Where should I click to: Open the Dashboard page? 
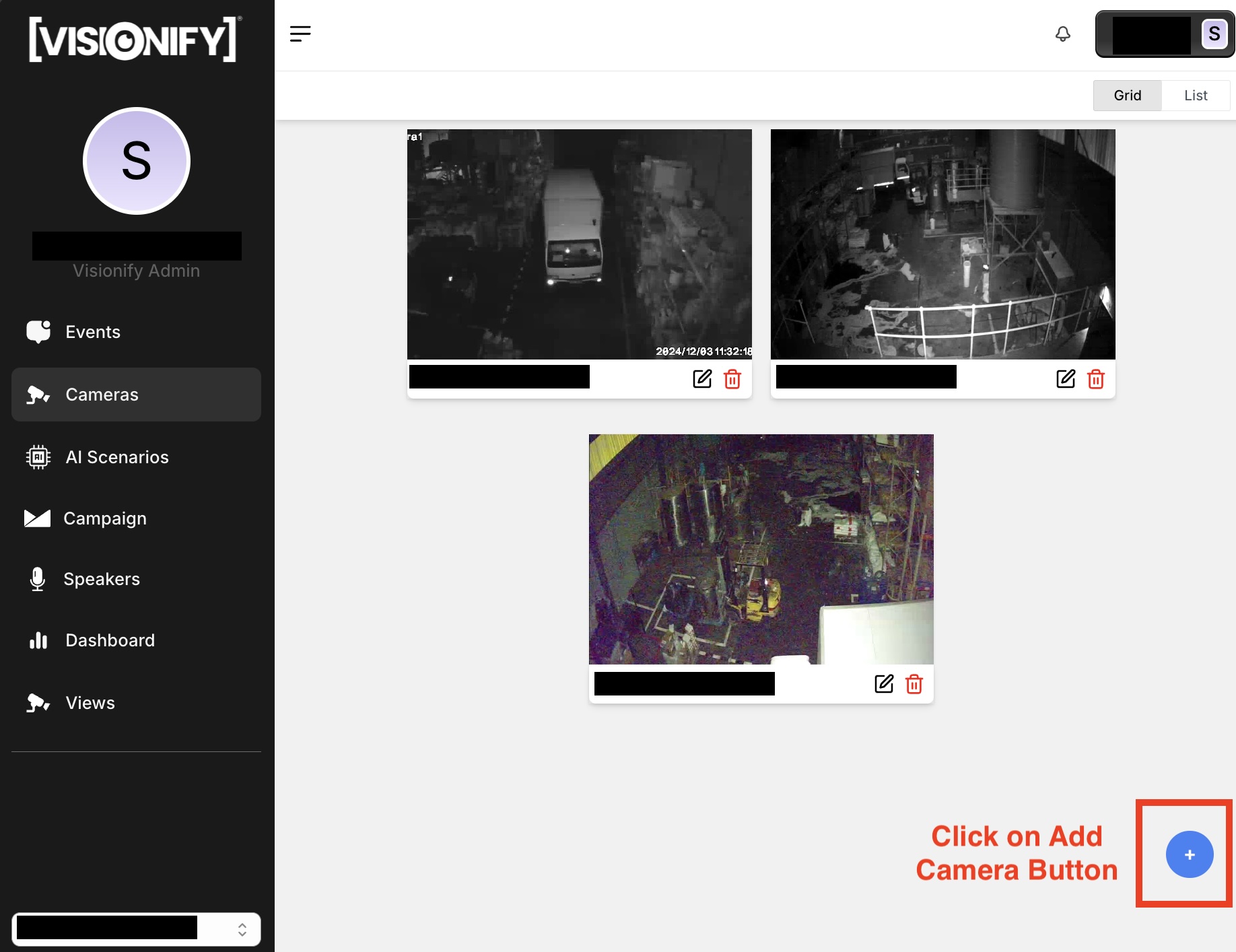point(136,640)
